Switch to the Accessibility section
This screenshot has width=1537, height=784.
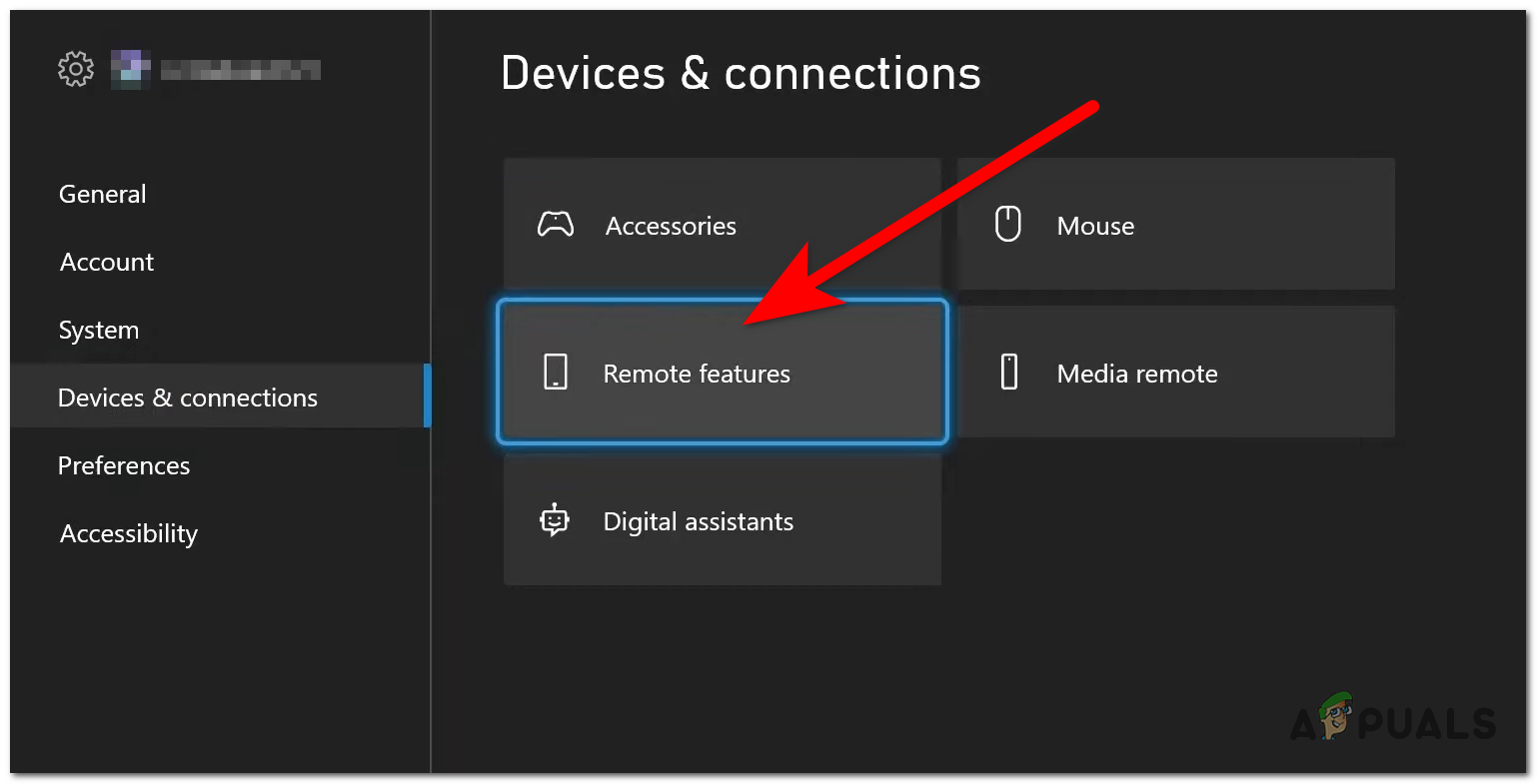pyautogui.click(x=128, y=533)
